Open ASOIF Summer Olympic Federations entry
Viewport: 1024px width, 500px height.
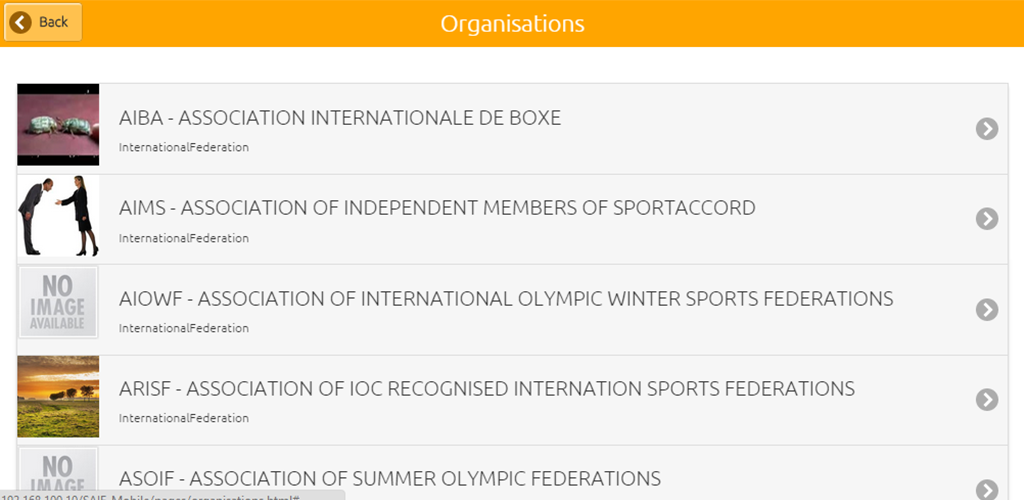point(390,478)
